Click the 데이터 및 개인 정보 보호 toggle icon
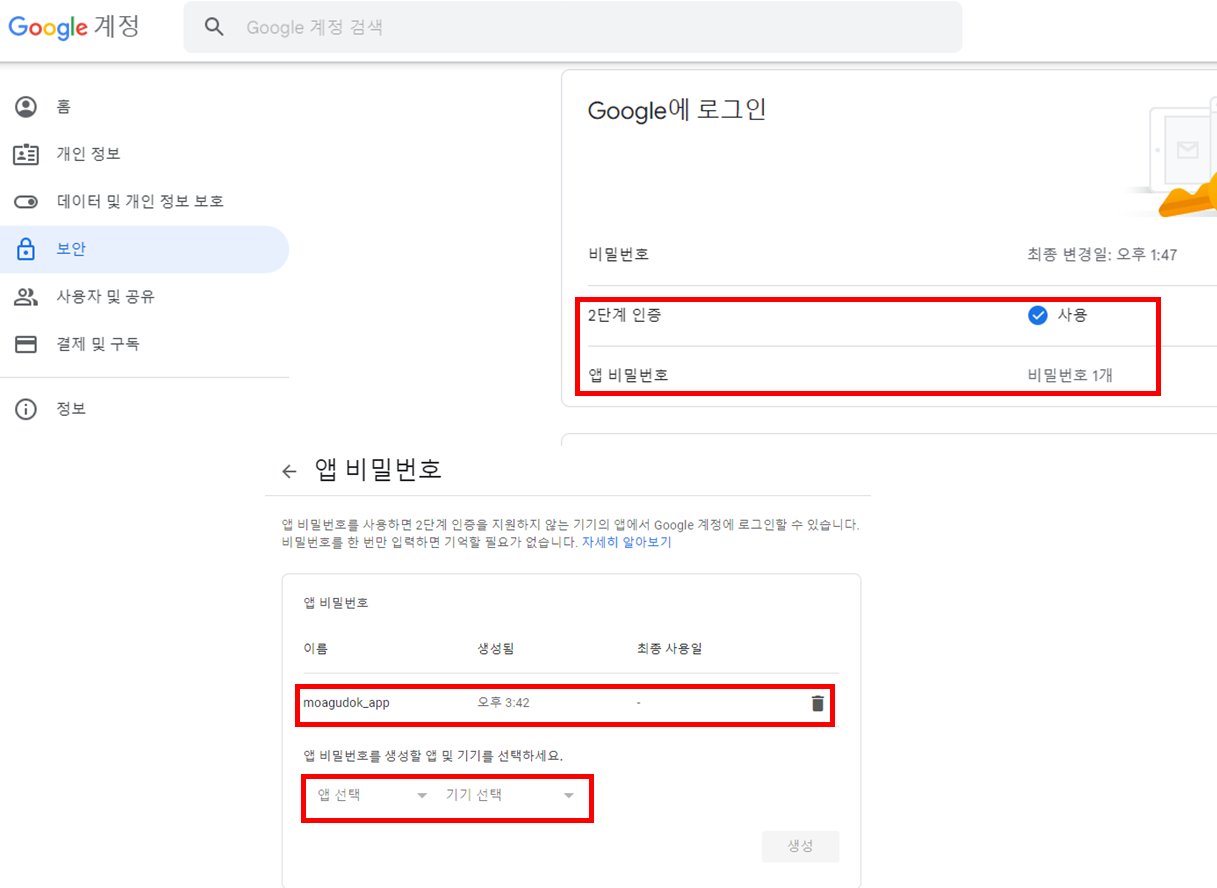This screenshot has width=1217, height=888. (26, 202)
